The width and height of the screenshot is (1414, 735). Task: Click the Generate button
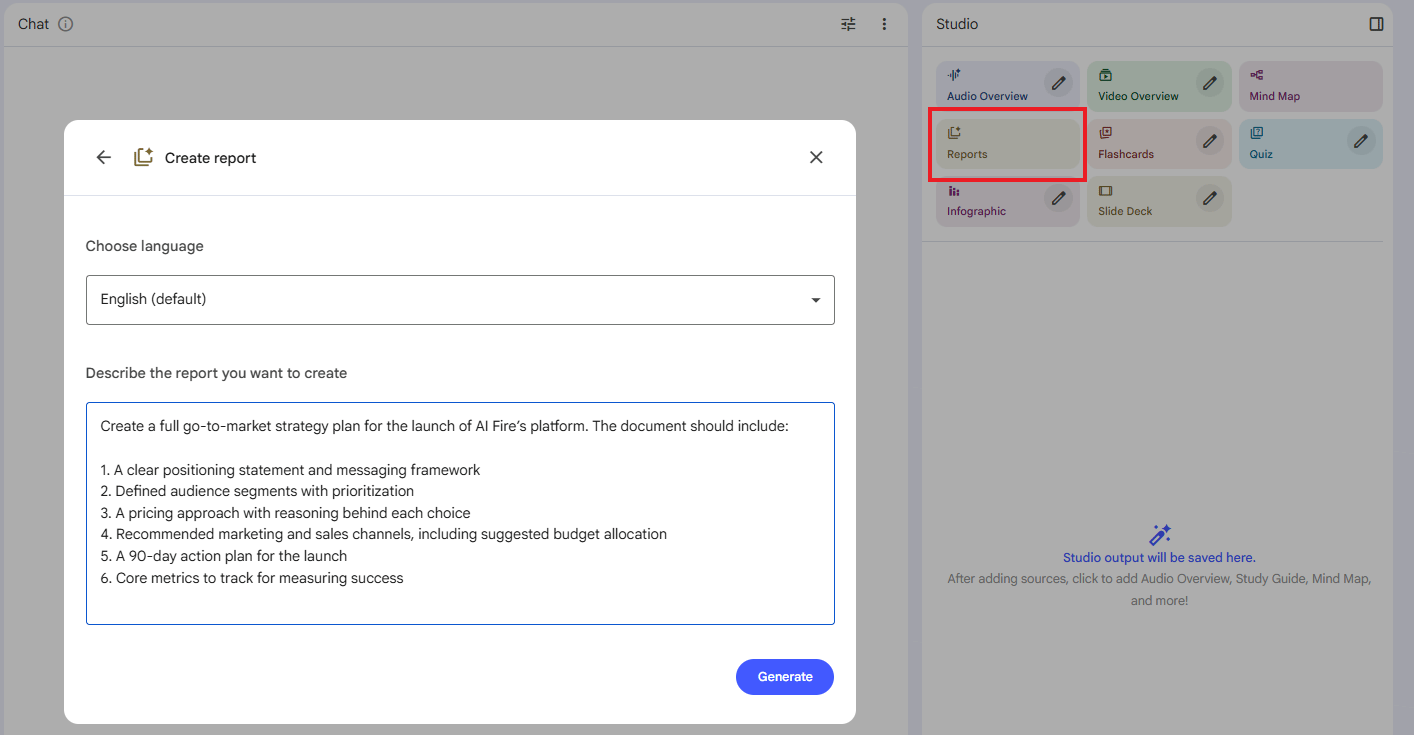click(x=785, y=677)
